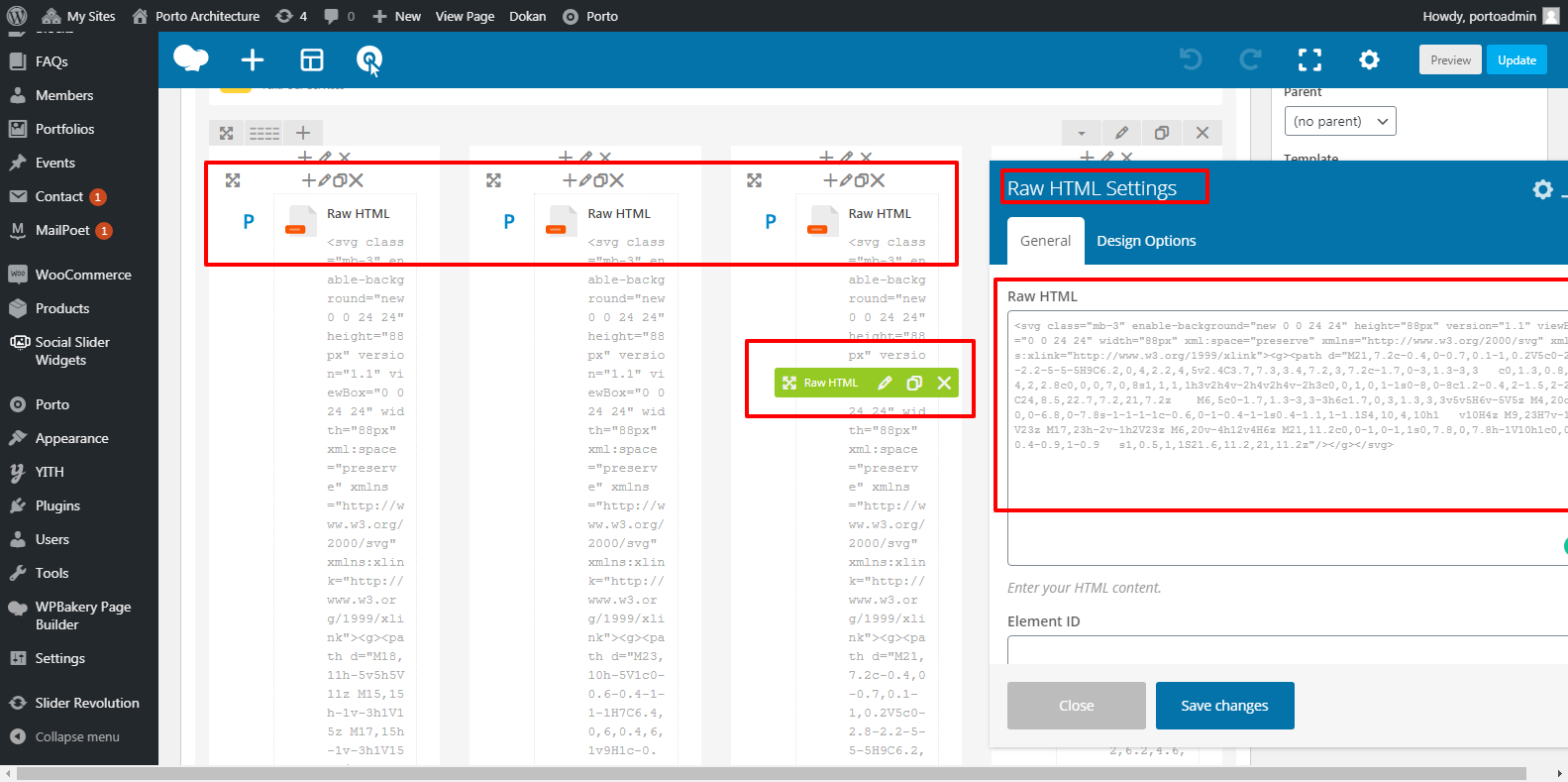Delete the row with X icon
Screen dimensions: 1568x782
pyautogui.click(x=1202, y=133)
